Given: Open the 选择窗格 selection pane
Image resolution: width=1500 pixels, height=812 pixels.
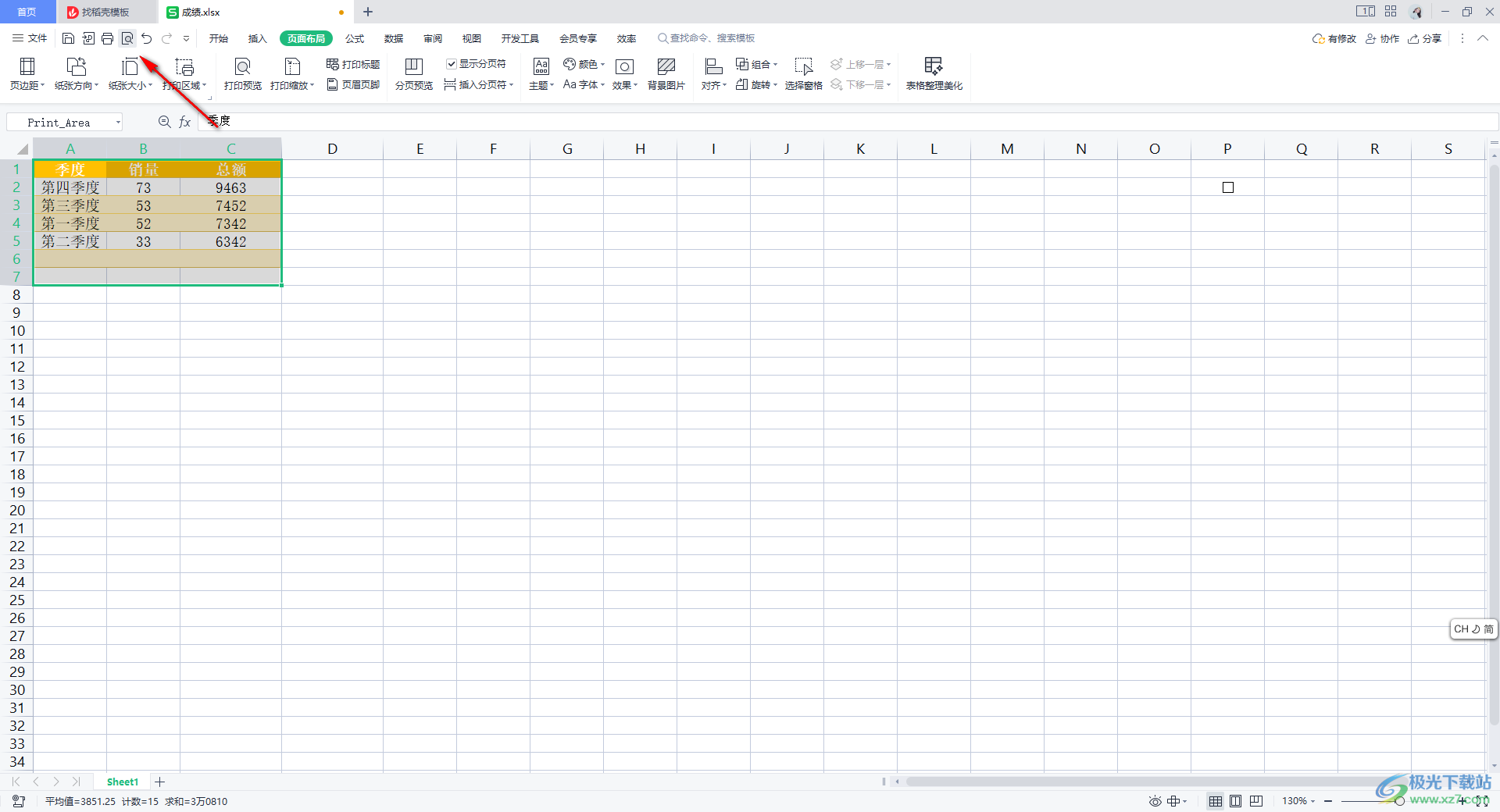Looking at the screenshot, I should click(x=804, y=74).
